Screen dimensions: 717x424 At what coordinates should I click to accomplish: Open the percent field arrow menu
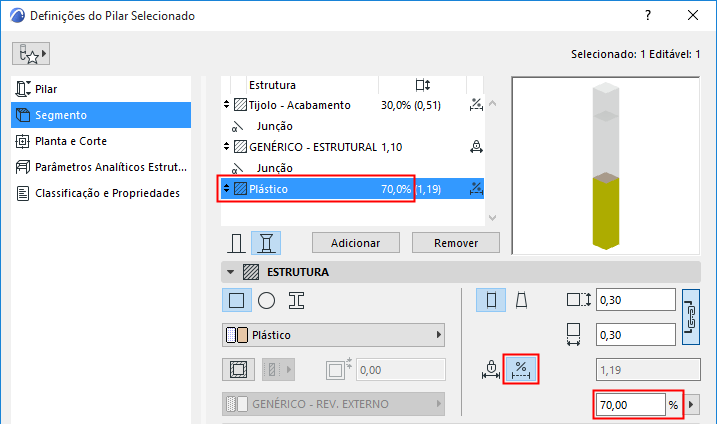tap(690, 405)
